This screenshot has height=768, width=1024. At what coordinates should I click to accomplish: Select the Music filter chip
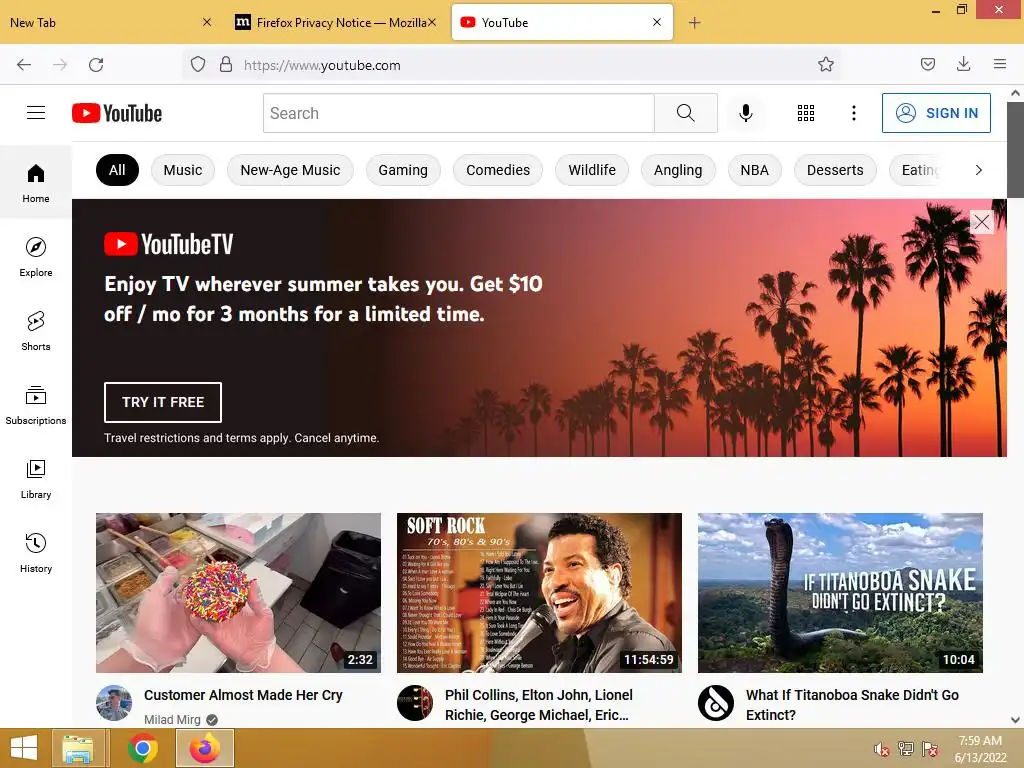coord(183,170)
